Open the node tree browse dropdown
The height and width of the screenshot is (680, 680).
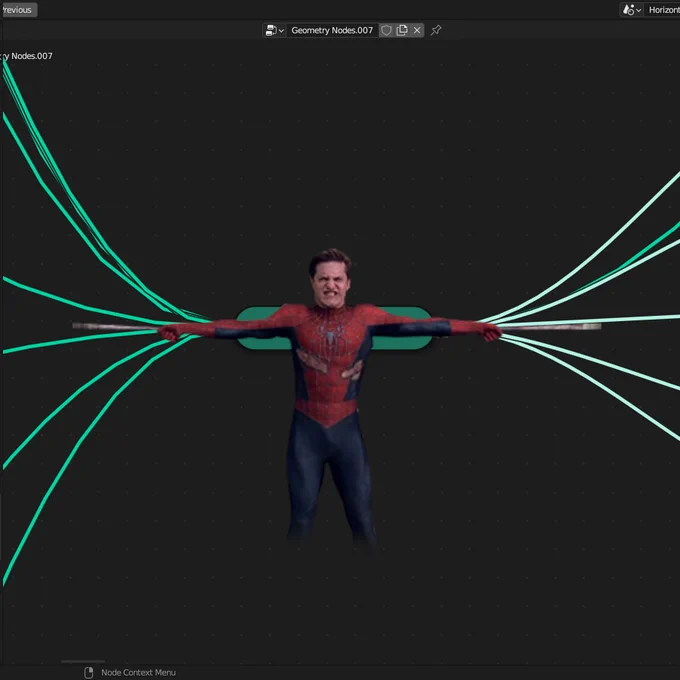coord(274,30)
